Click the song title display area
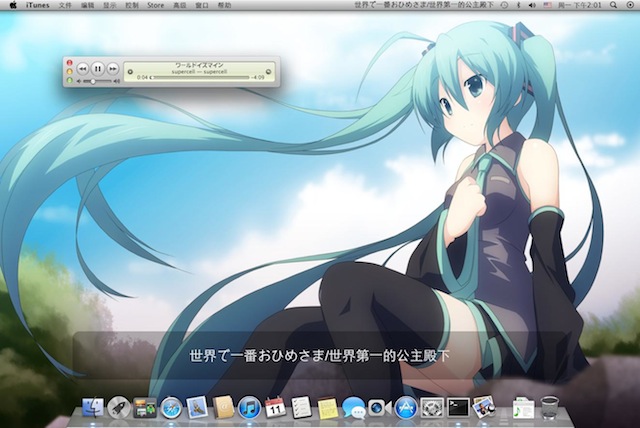The image size is (640, 428). 201,66
